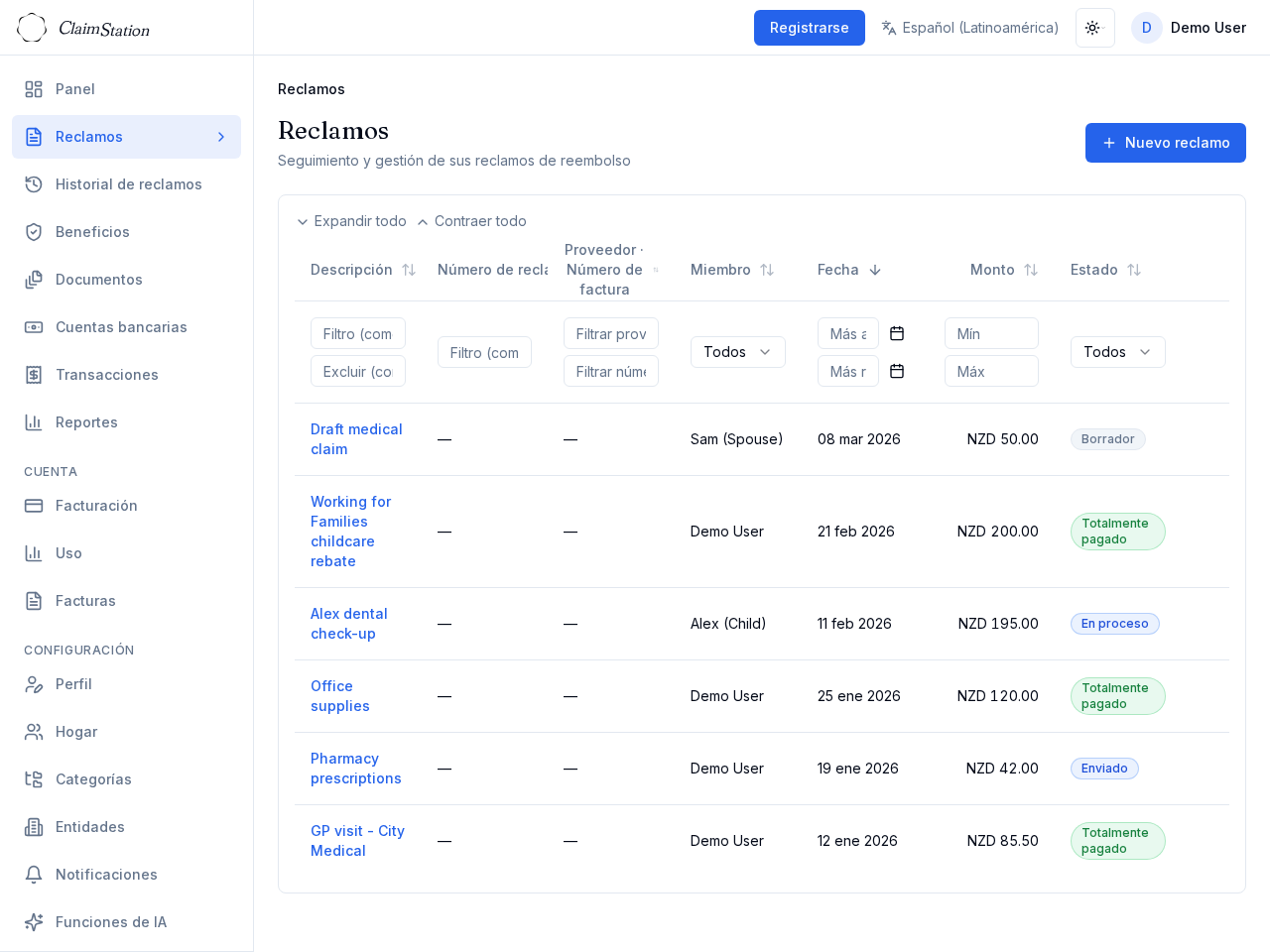Open the calendar picker for start date
This screenshot has width=1270, height=952.
[x=897, y=333]
